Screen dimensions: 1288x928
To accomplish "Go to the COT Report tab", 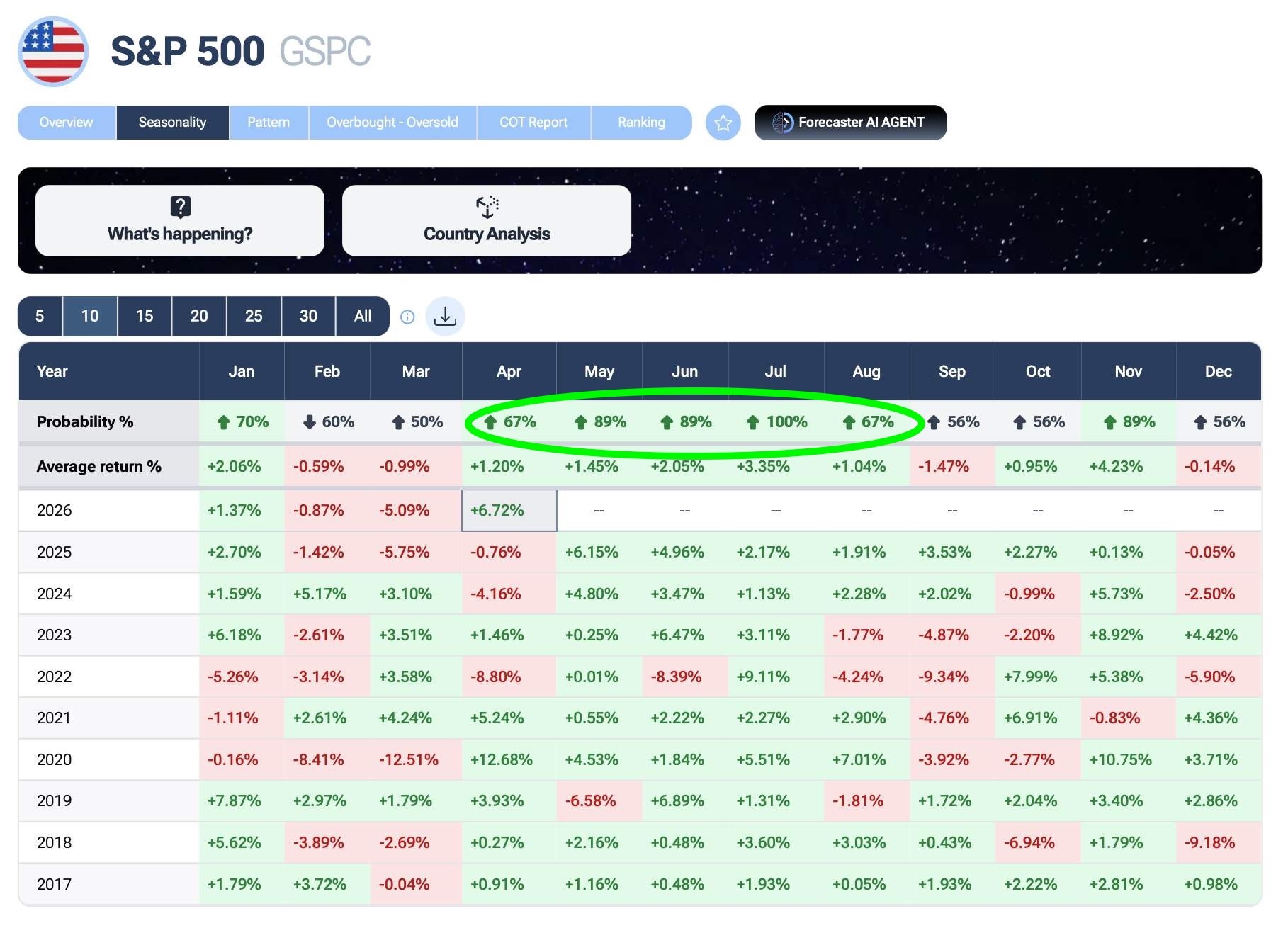I will pos(533,123).
